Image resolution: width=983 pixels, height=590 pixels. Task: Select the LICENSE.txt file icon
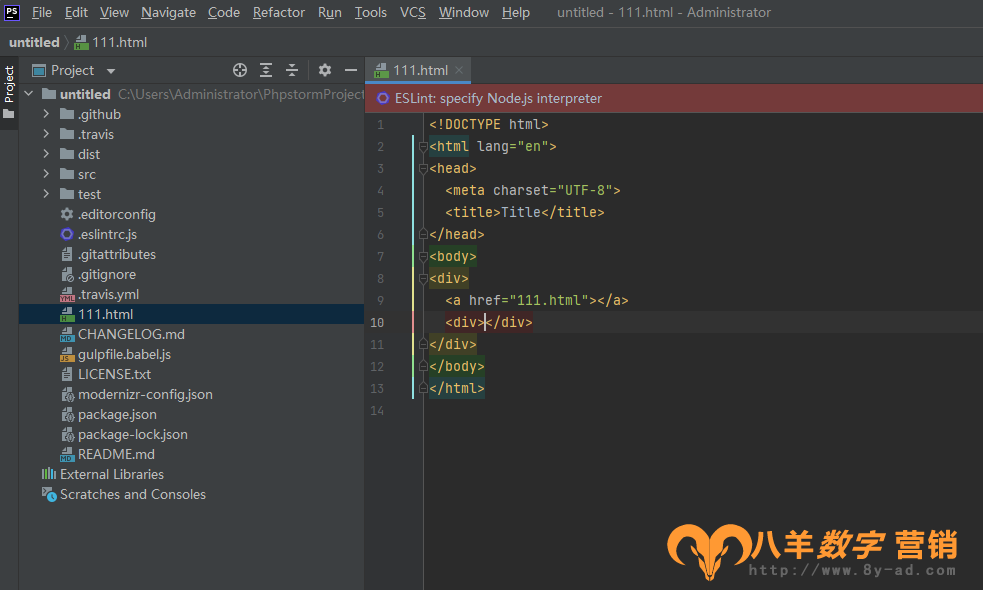click(x=66, y=374)
